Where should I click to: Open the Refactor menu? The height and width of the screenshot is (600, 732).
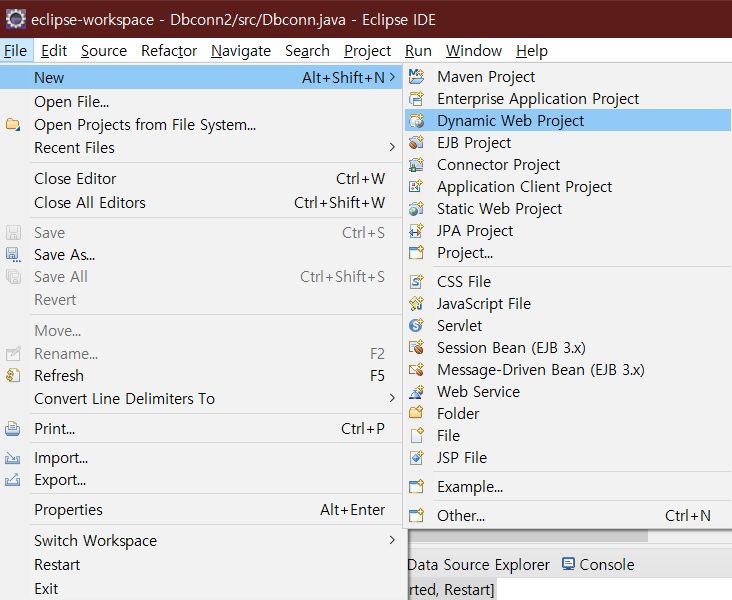click(169, 50)
